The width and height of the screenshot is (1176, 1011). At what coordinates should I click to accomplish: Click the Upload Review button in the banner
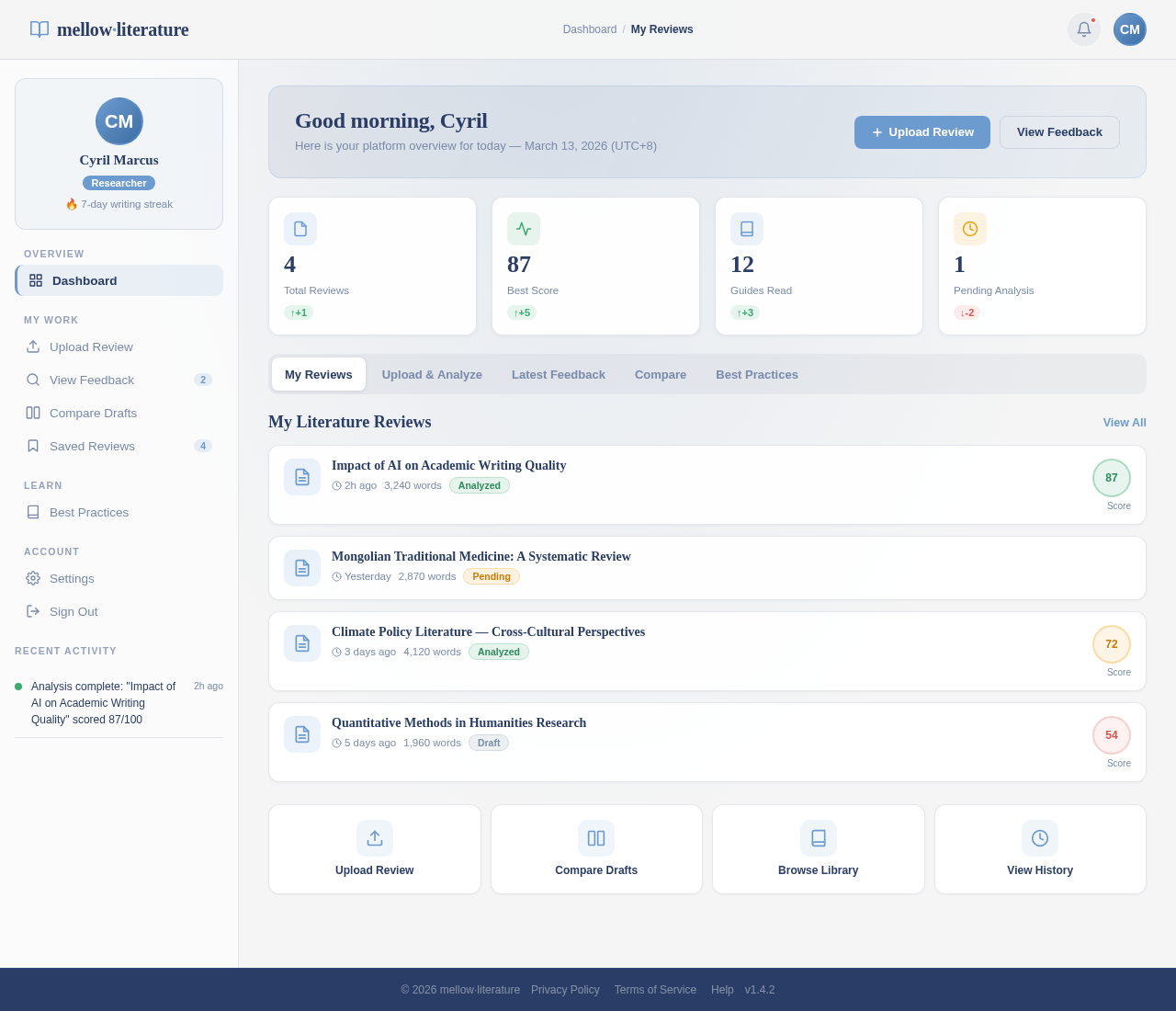click(922, 132)
